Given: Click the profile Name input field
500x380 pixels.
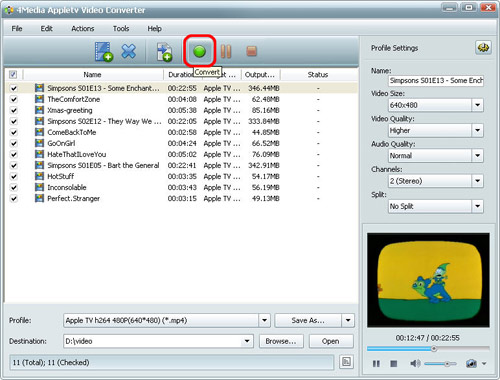Looking at the screenshot, I should click(x=436, y=81).
